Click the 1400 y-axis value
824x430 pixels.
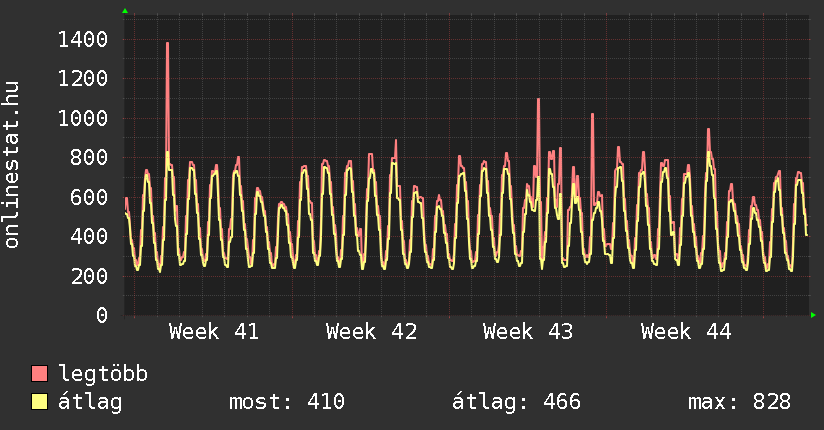(x=83, y=40)
